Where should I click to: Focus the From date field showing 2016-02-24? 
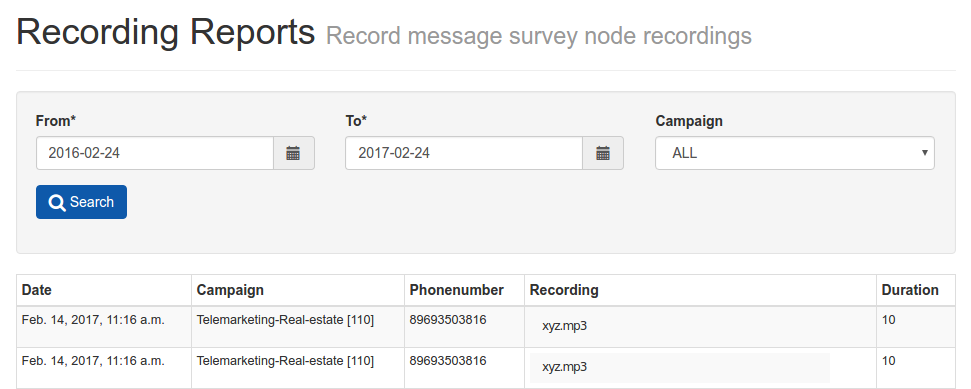coord(155,153)
